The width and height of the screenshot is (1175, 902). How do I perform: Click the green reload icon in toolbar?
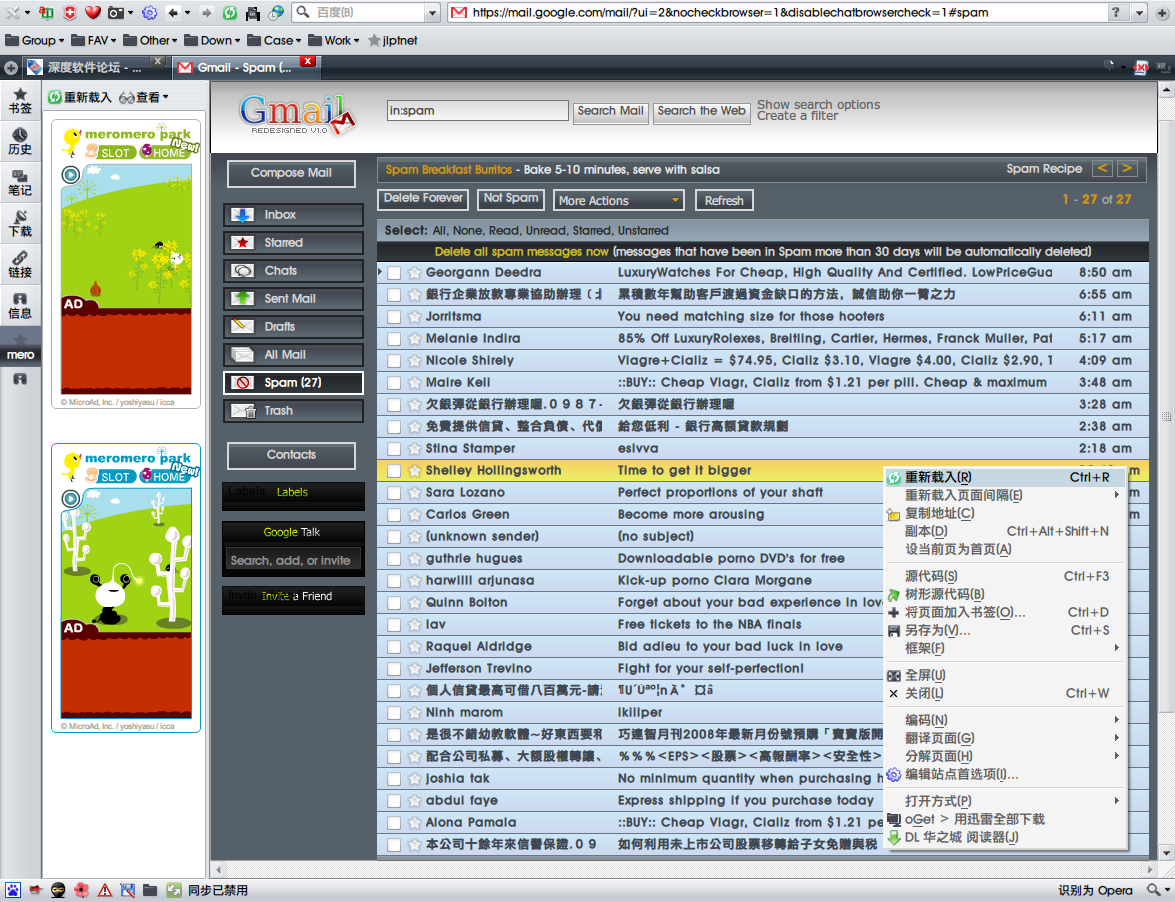[230, 13]
